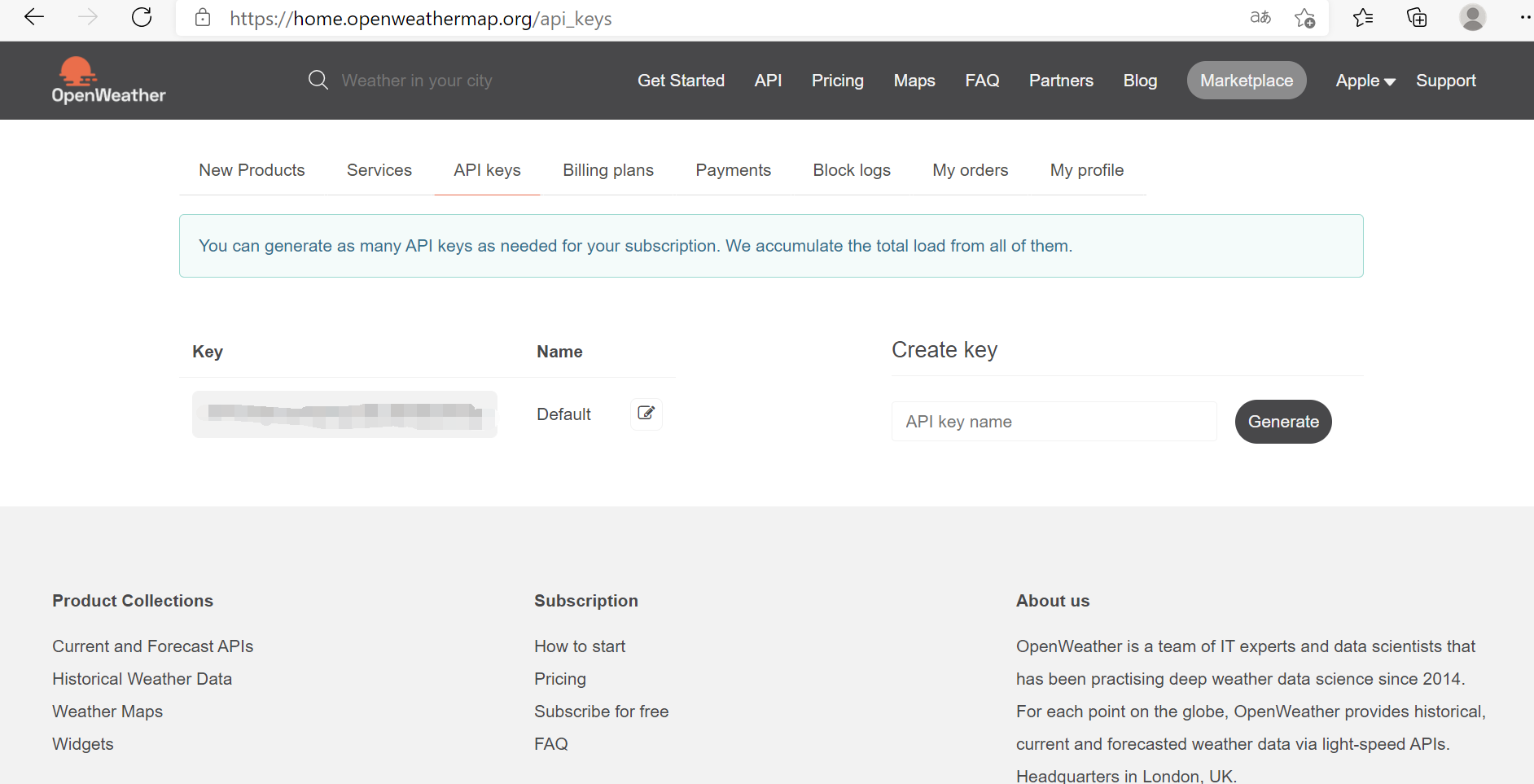Click the Key column header
1534x784 pixels.
[x=208, y=352]
